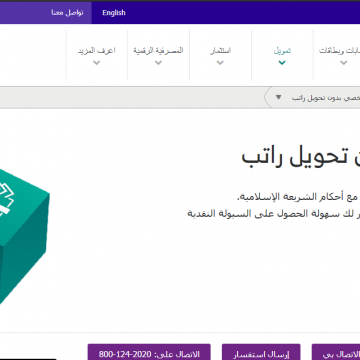The height and width of the screenshot is (360, 360).
Task: Expand chevron under تمويل
Action: (282, 62)
